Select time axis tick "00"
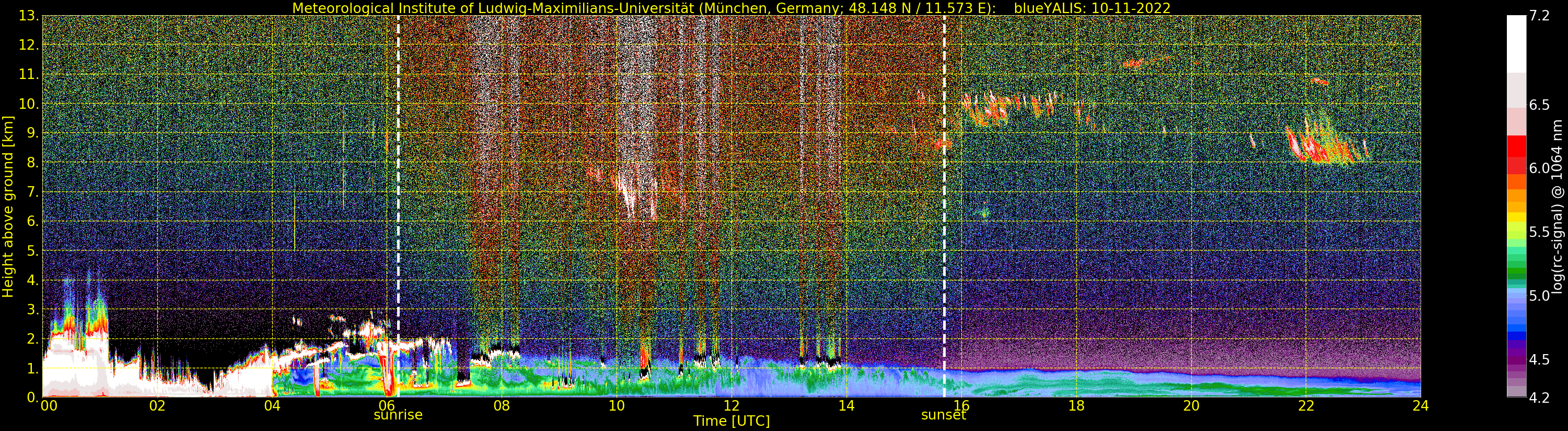The image size is (1568, 431). (x=49, y=405)
